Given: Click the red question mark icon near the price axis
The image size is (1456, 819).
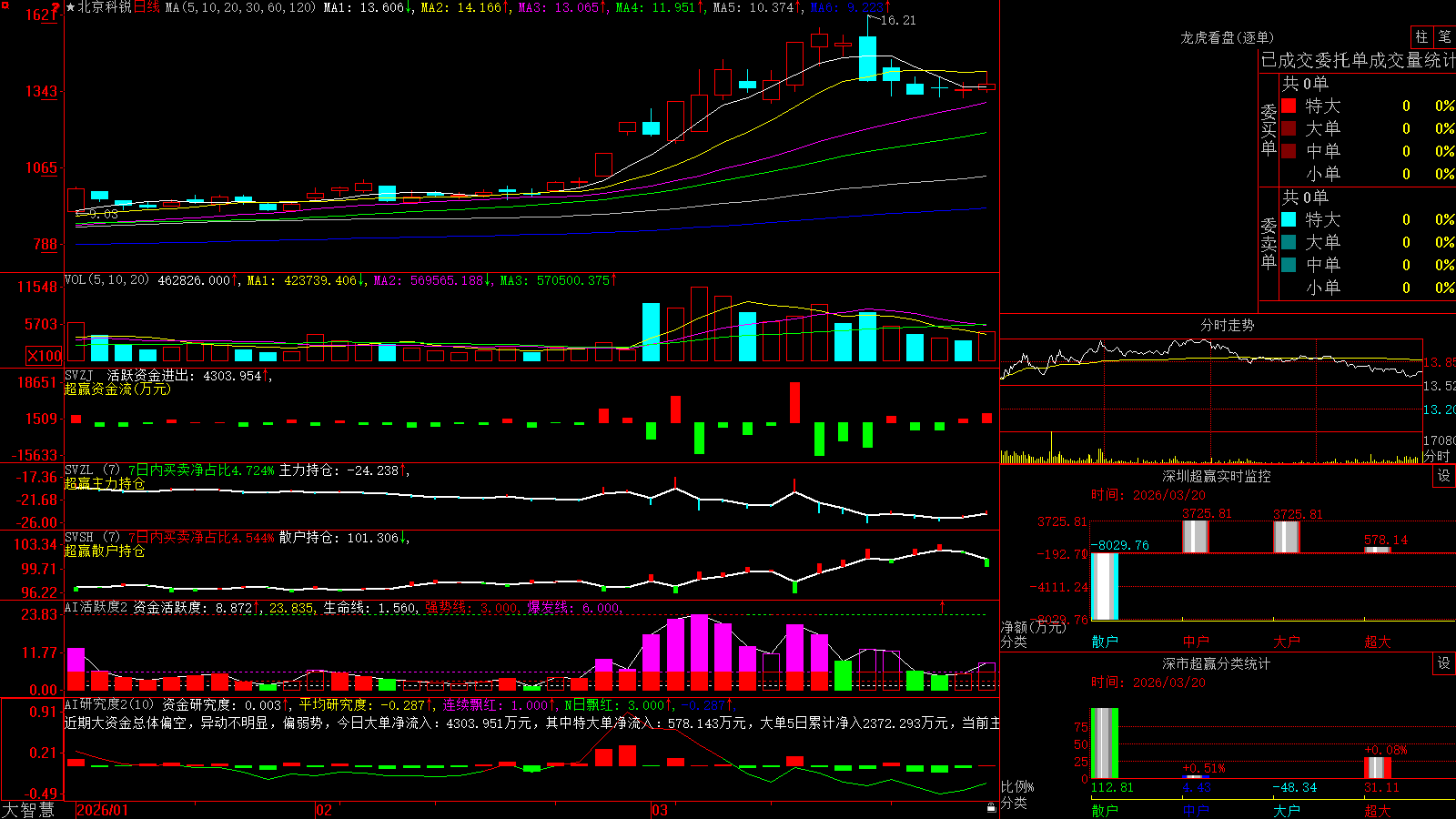Looking at the screenshot, I should [56, 9].
